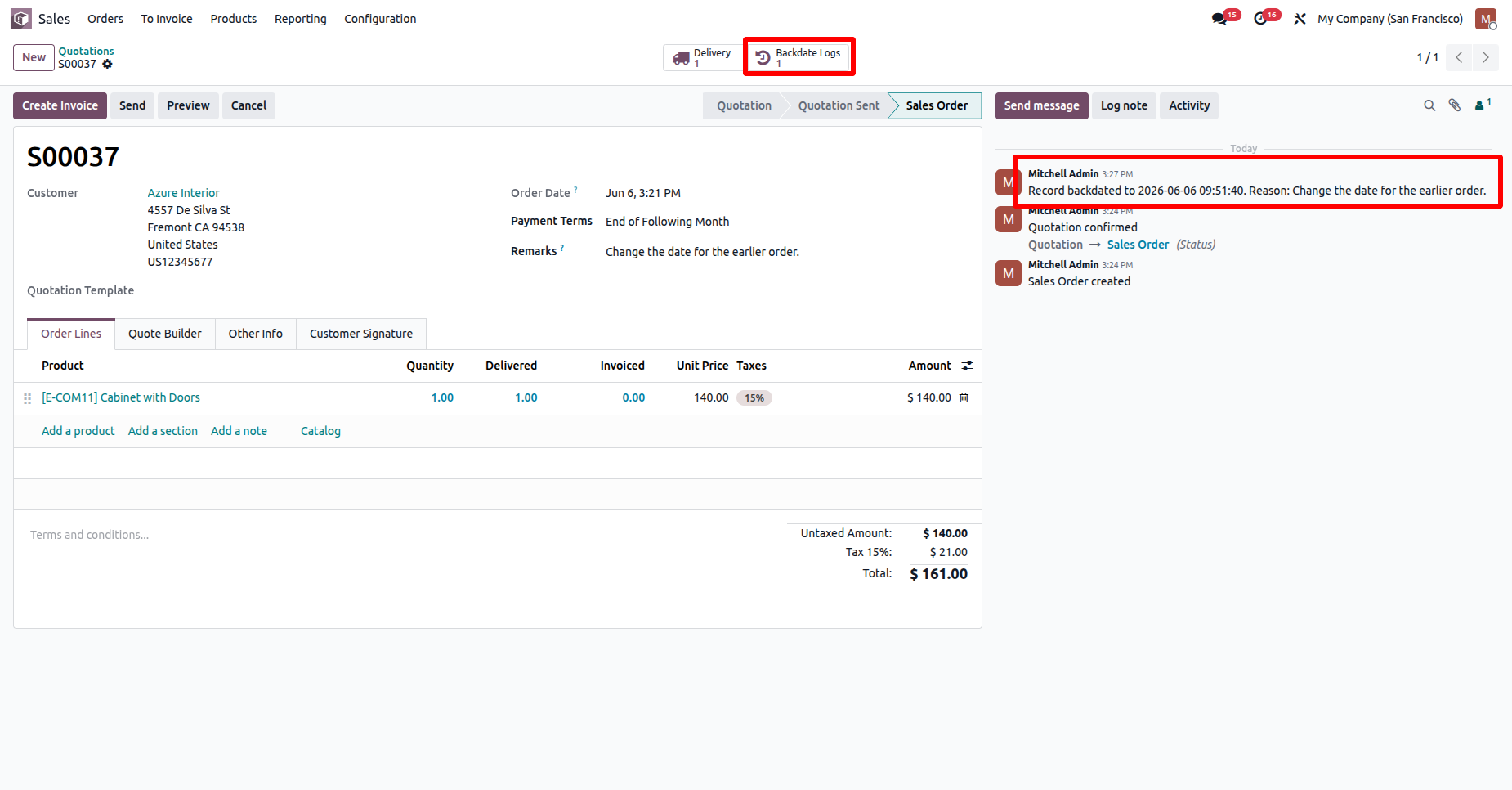Open the [E-COM11] Cabinet with Doors product
Viewport: 1512px width, 790px height.
click(121, 397)
